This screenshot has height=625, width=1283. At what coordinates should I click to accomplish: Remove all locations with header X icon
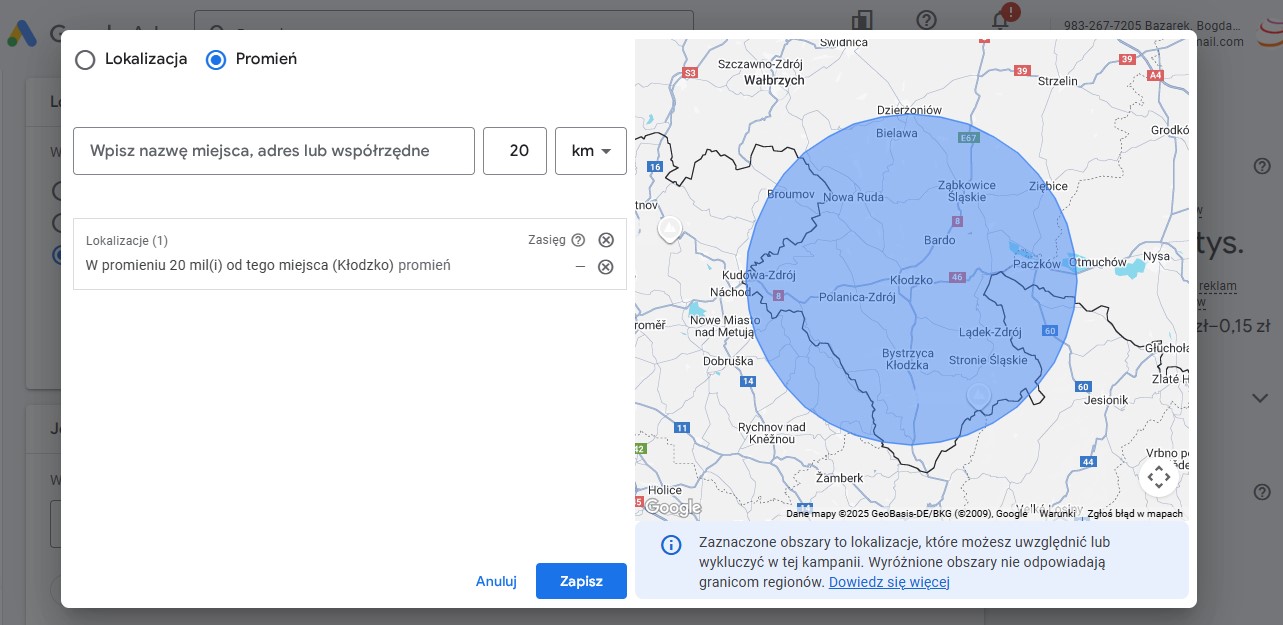pos(606,240)
